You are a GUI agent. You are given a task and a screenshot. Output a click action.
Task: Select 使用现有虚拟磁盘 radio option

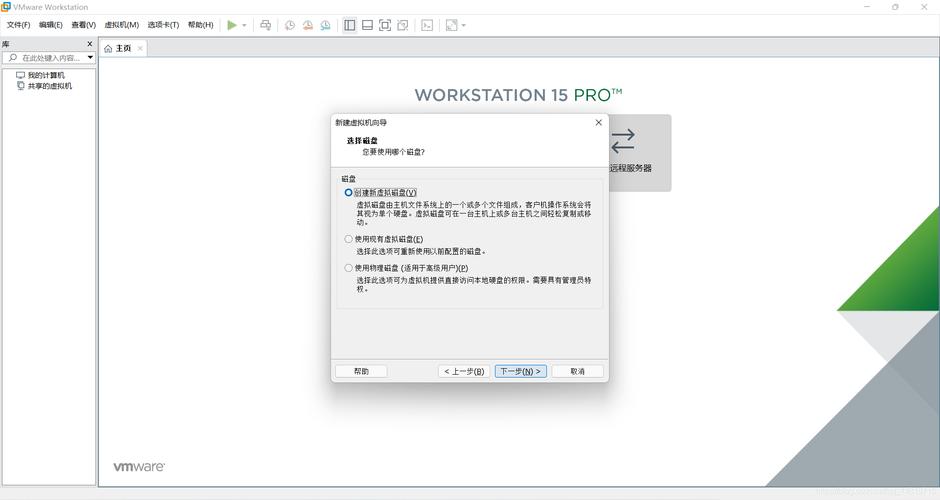tap(348, 239)
